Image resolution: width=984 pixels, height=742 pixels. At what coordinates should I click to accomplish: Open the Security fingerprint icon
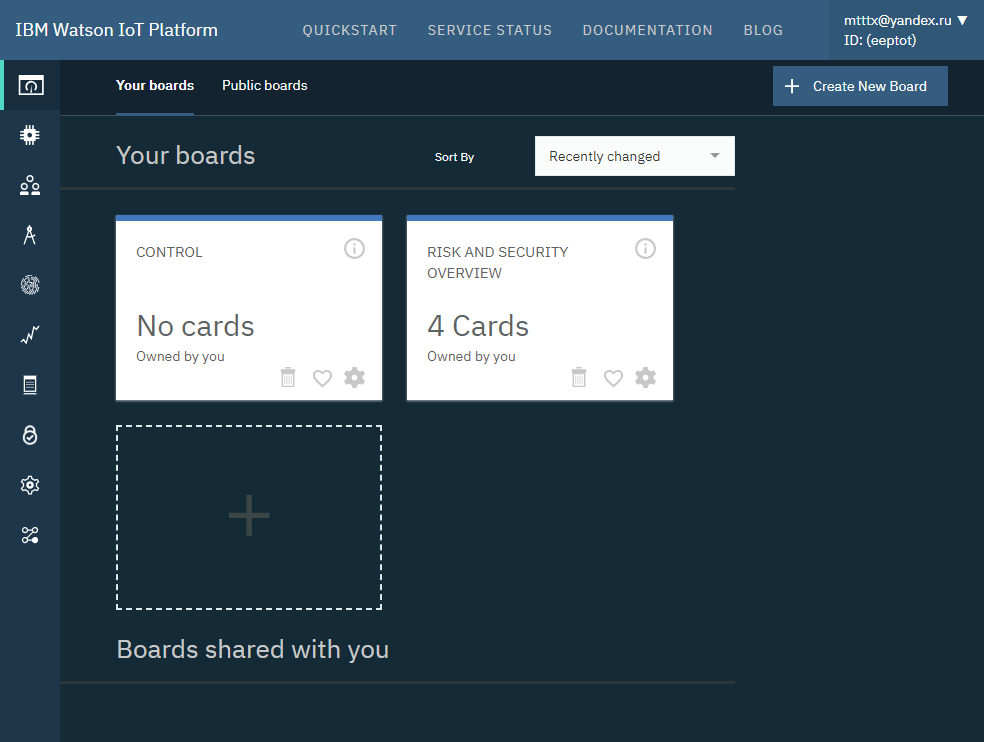pos(30,285)
